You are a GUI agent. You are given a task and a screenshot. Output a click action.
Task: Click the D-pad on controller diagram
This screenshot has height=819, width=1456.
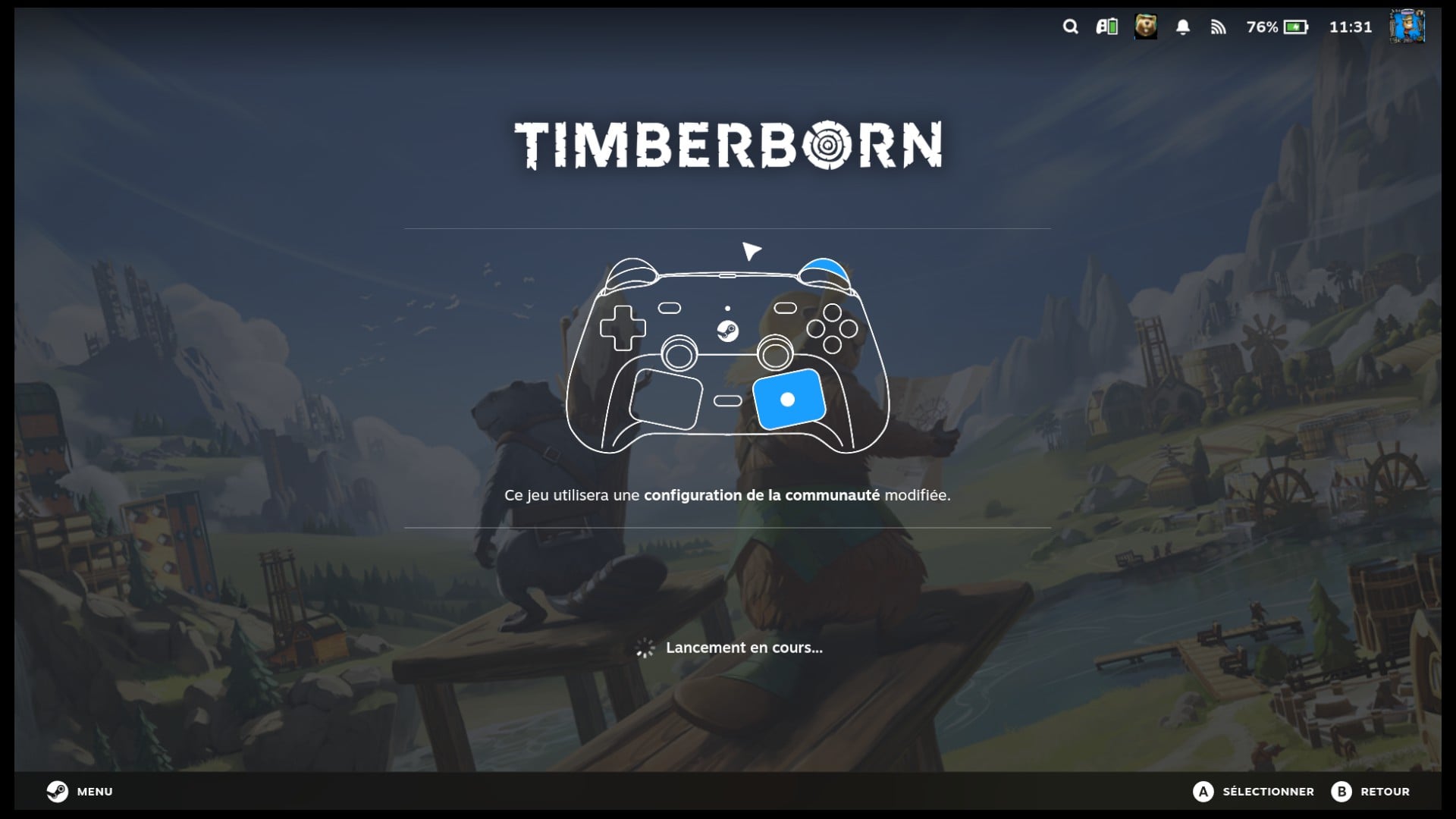tap(623, 328)
